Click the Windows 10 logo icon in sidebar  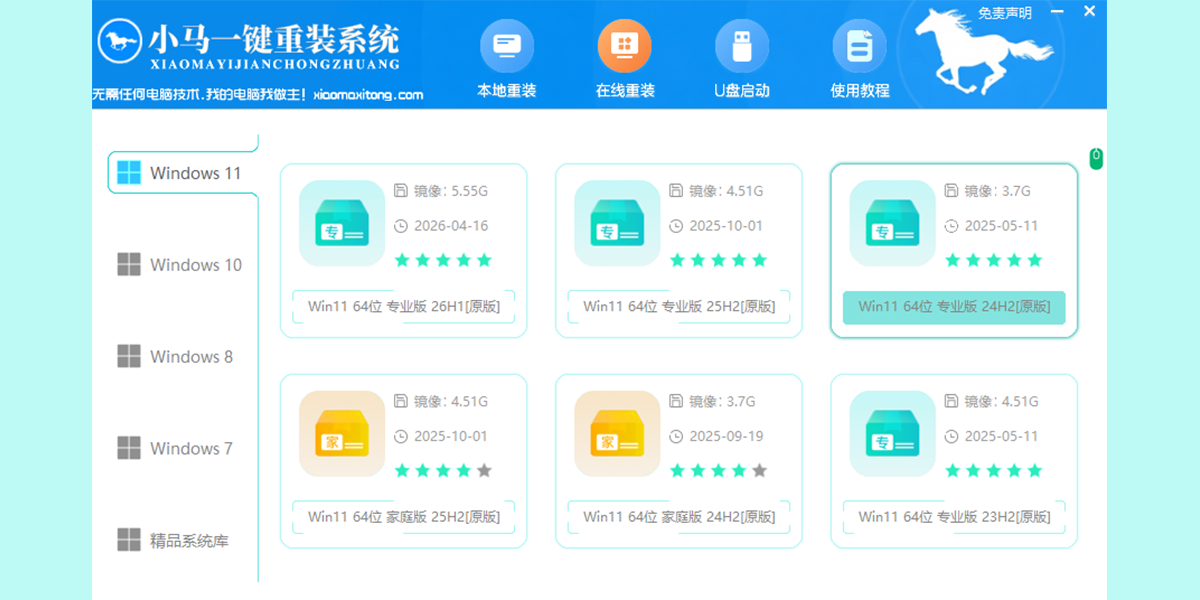129,265
